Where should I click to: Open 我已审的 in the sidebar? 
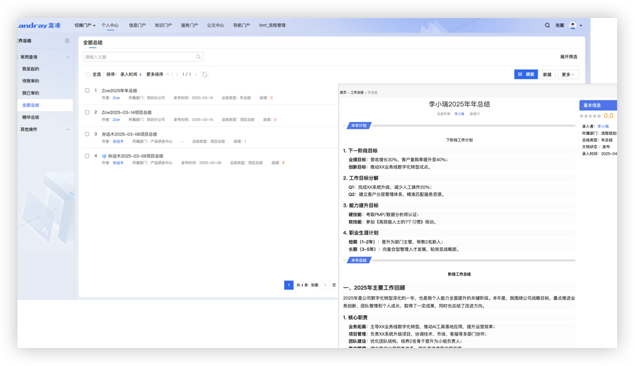31,93
